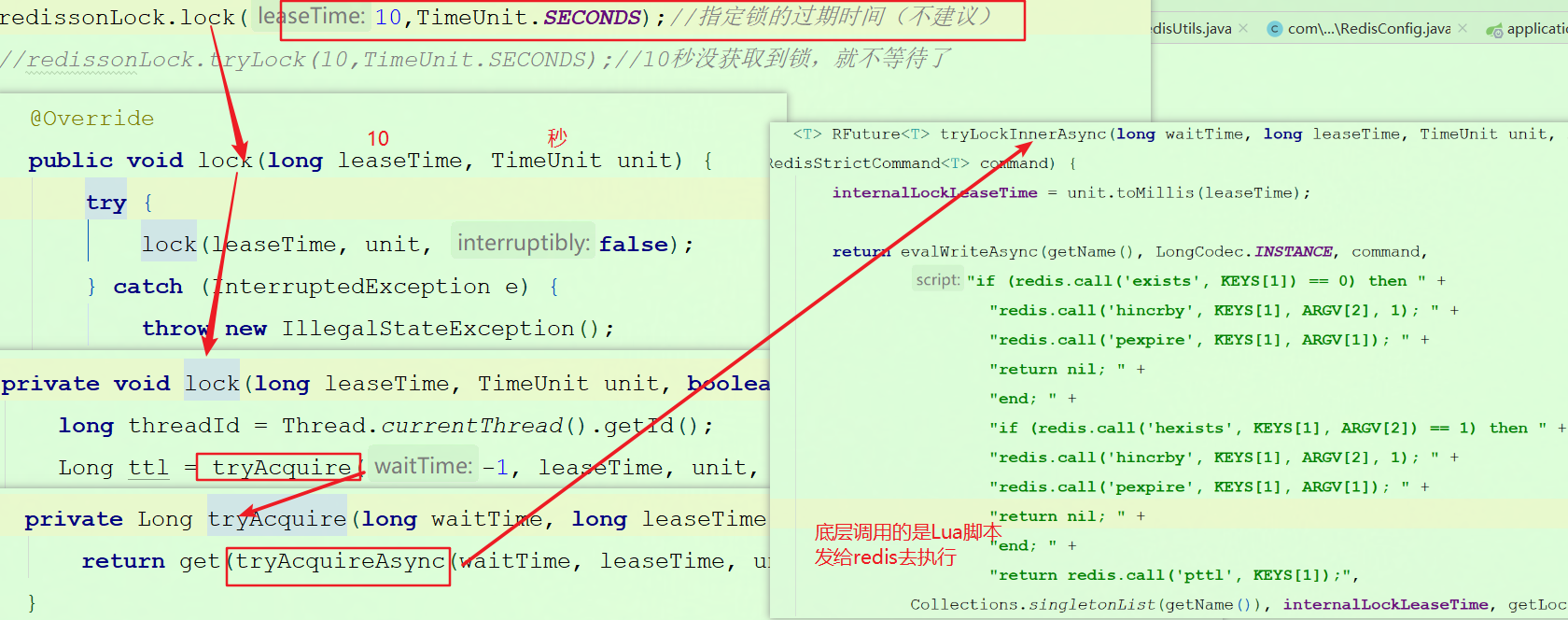Click 'LongCodec.INSTANCE' argument

(x=1244, y=251)
